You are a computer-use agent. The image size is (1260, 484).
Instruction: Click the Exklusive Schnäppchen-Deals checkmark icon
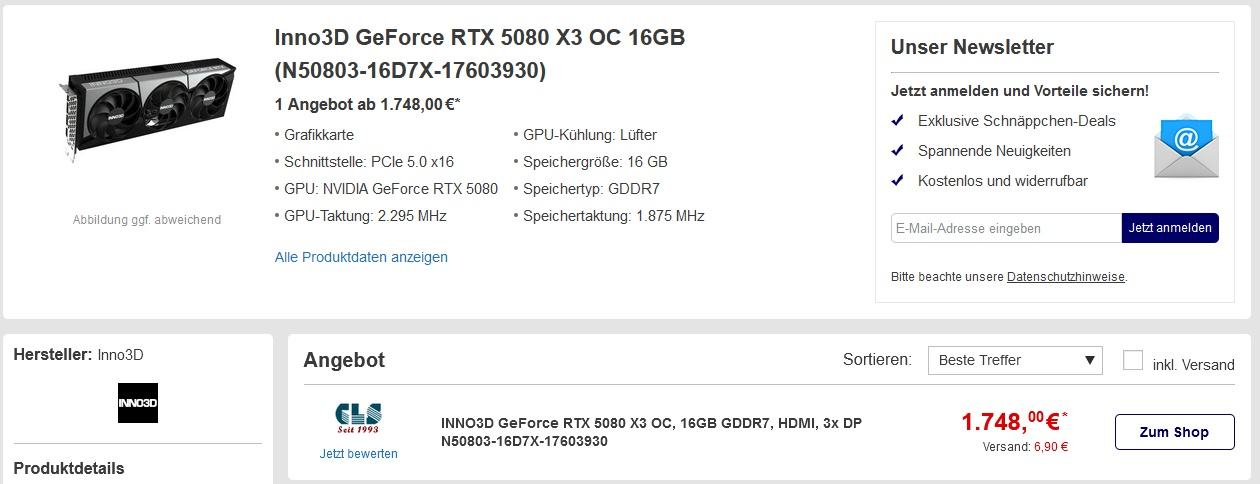pos(898,121)
